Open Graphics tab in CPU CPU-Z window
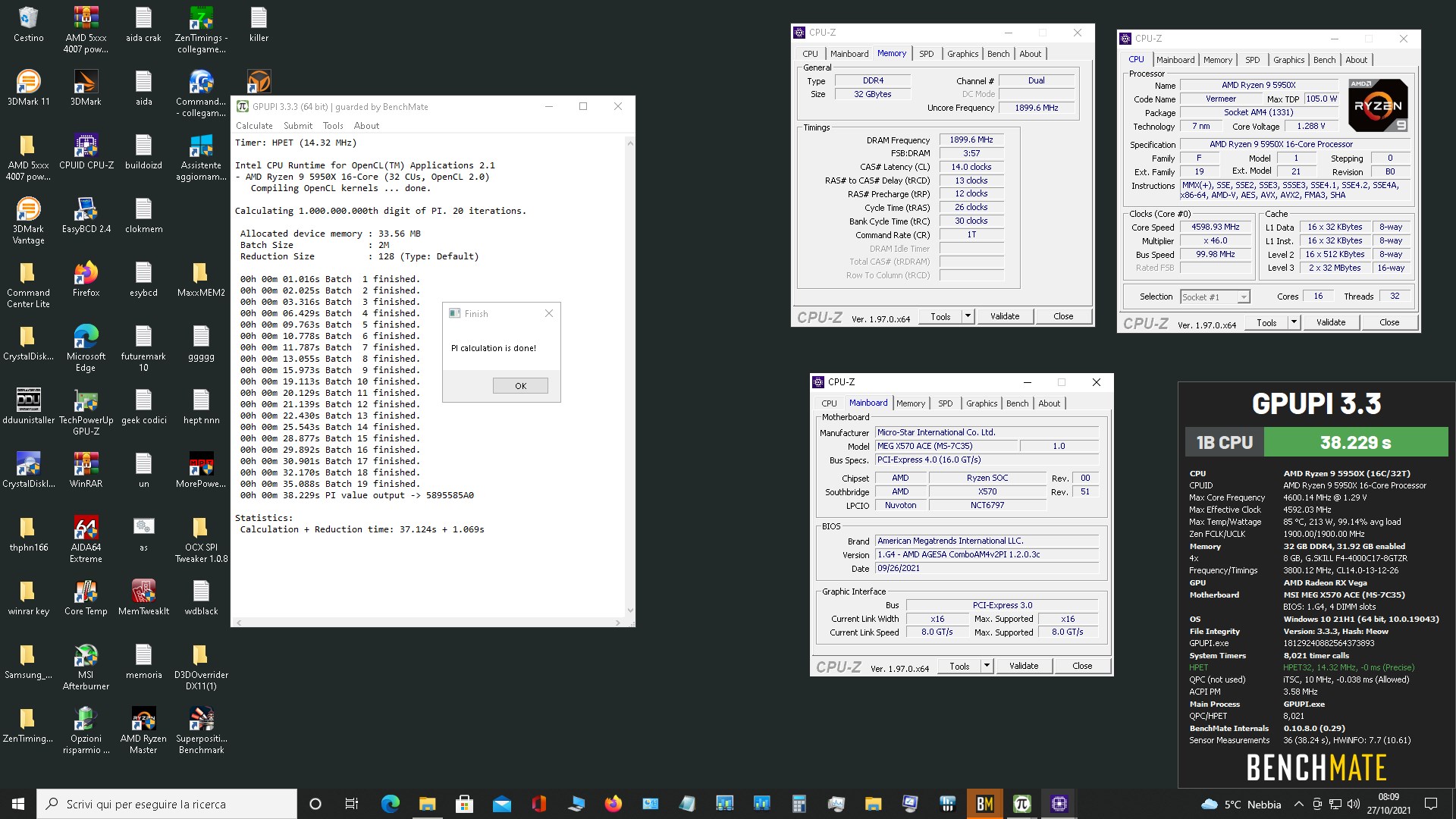The image size is (1456, 819). [1288, 60]
